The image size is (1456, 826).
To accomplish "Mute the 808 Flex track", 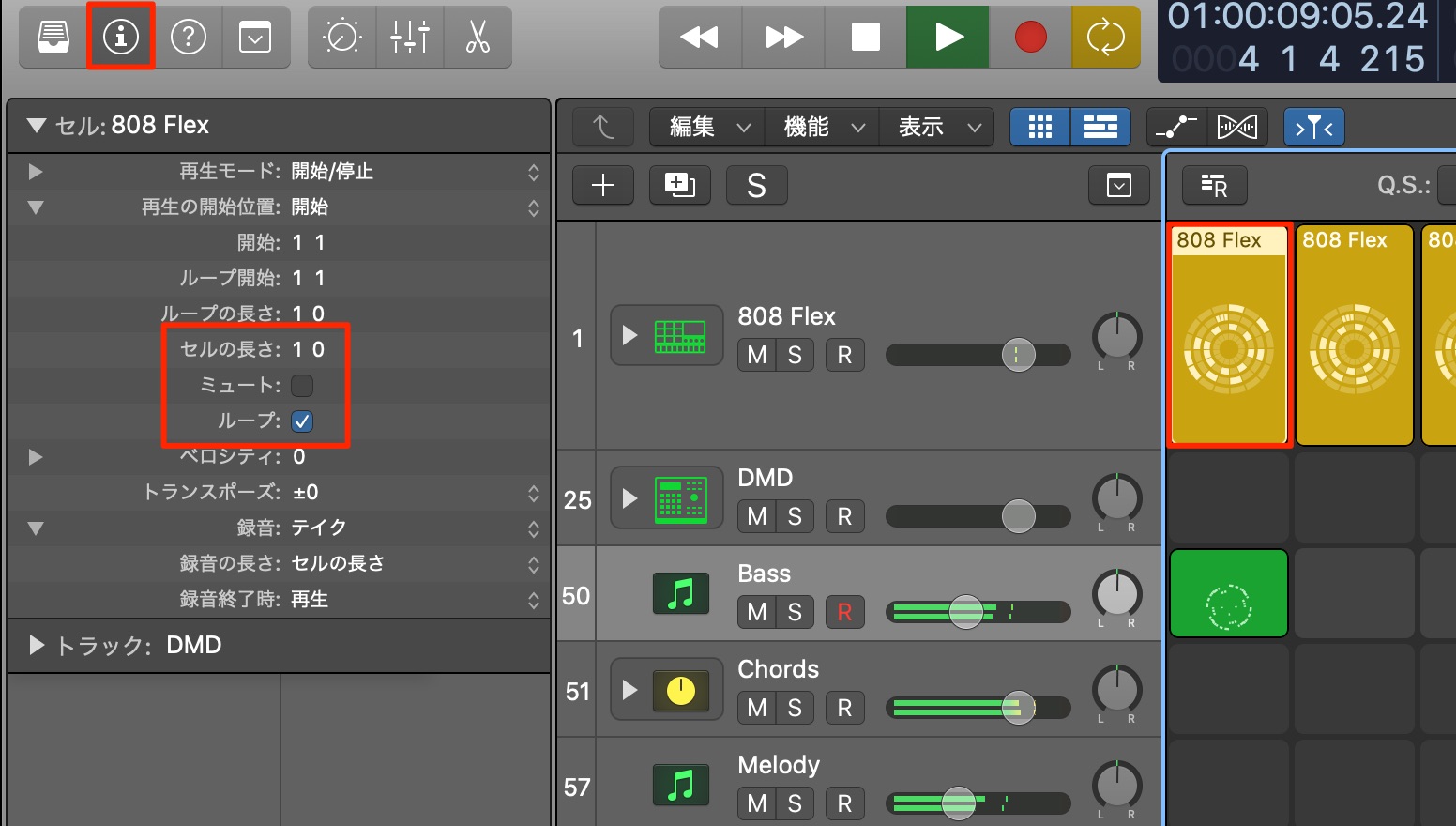I will coord(757,355).
